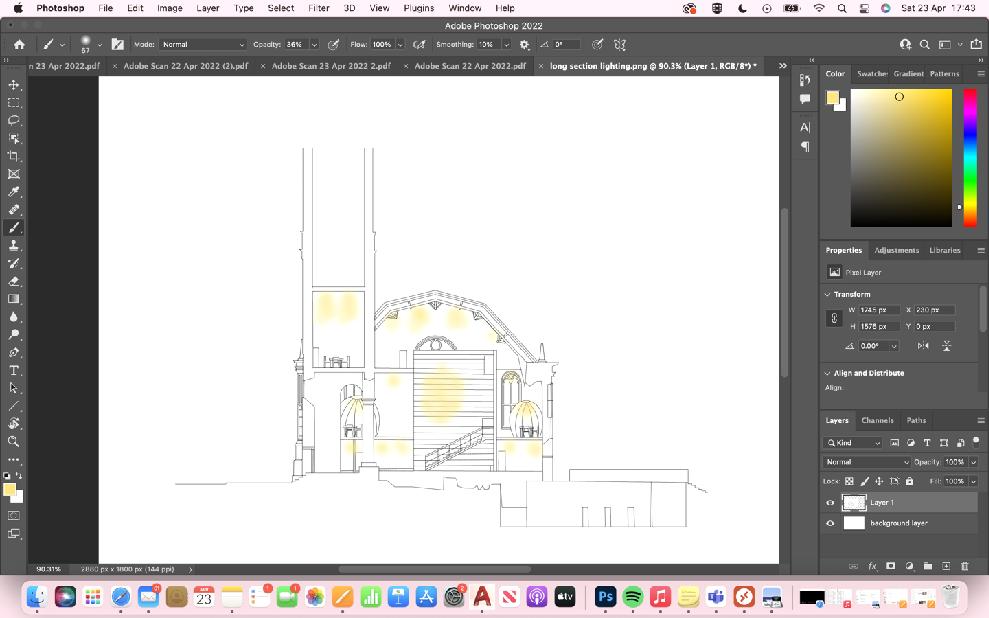Hide Layer 1 using eye icon
This screenshot has width=989, height=618.
point(830,503)
